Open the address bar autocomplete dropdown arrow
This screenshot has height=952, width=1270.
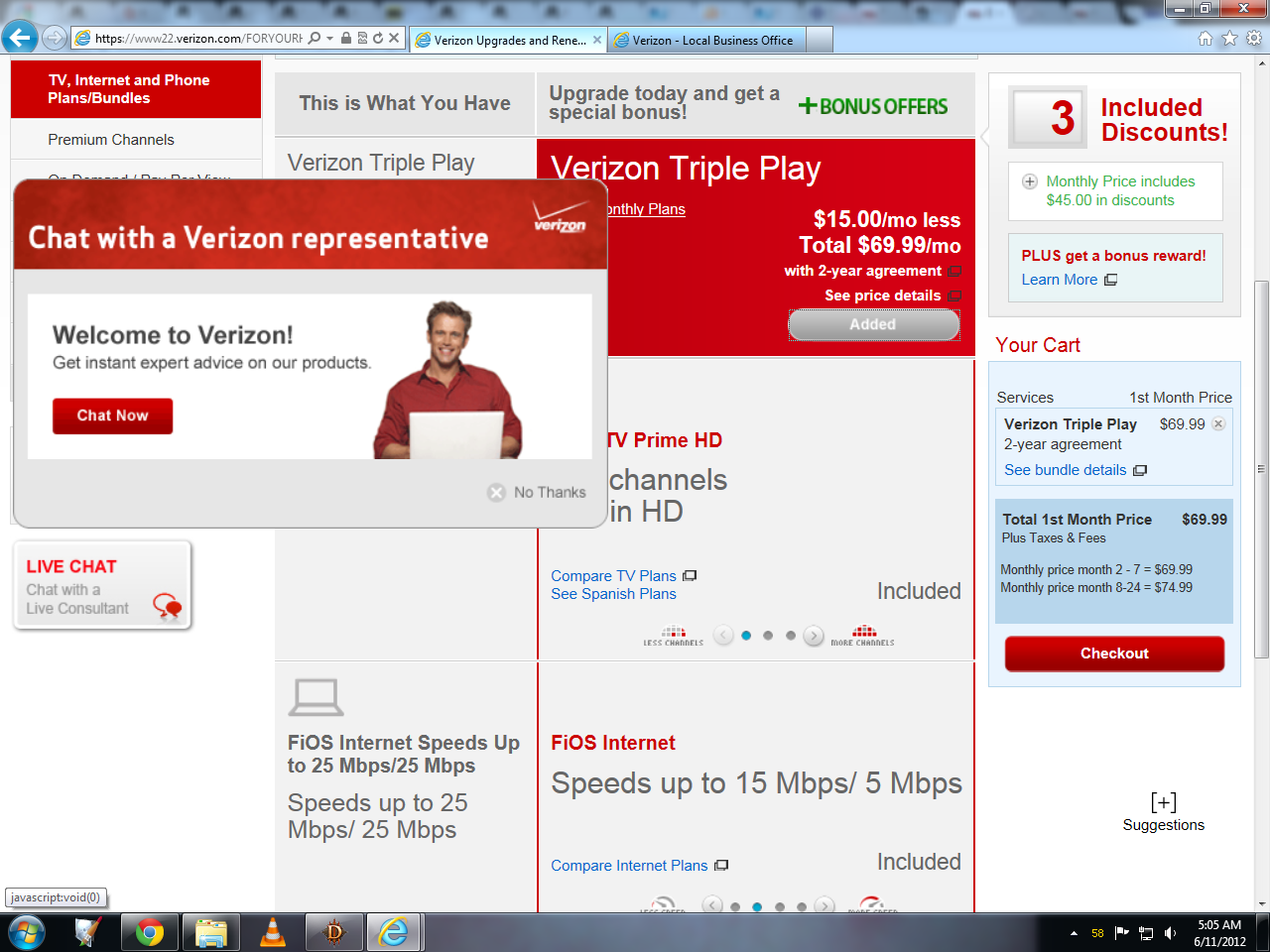point(329,39)
